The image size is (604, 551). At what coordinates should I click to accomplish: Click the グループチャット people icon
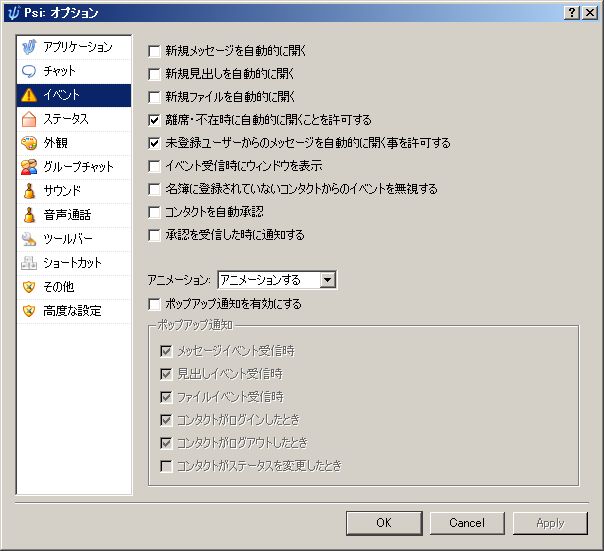pos(29,167)
